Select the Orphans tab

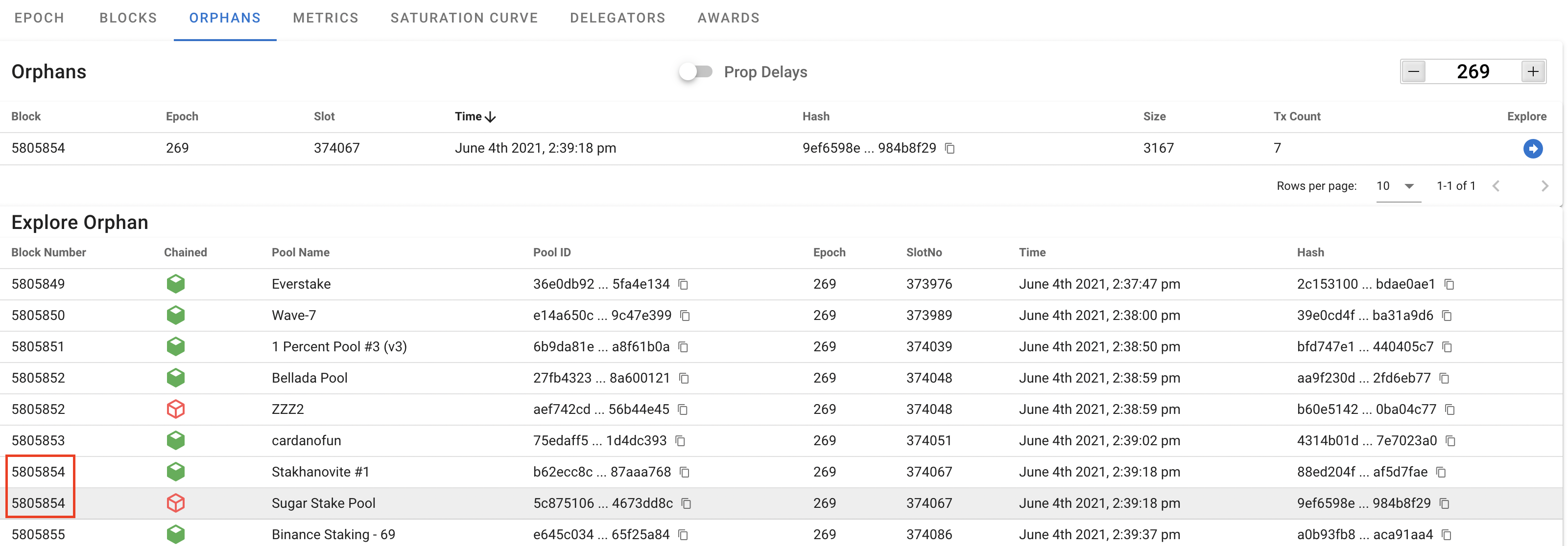[x=225, y=18]
